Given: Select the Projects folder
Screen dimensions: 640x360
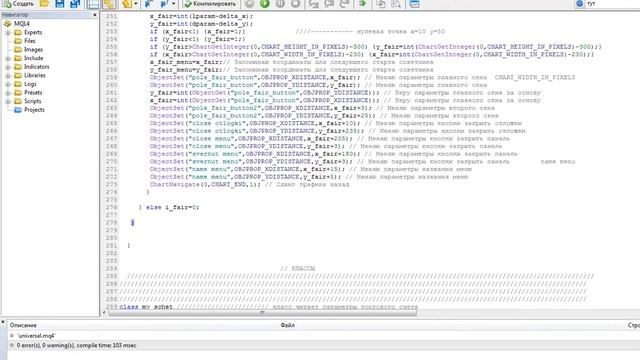Looking at the screenshot, I should point(34,110).
